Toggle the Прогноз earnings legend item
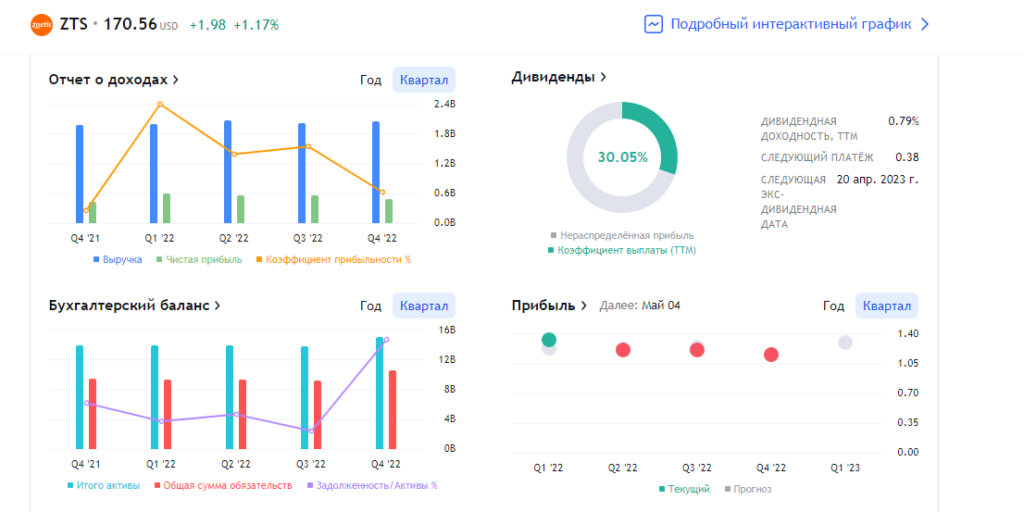 pyautogui.click(x=748, y=489)
